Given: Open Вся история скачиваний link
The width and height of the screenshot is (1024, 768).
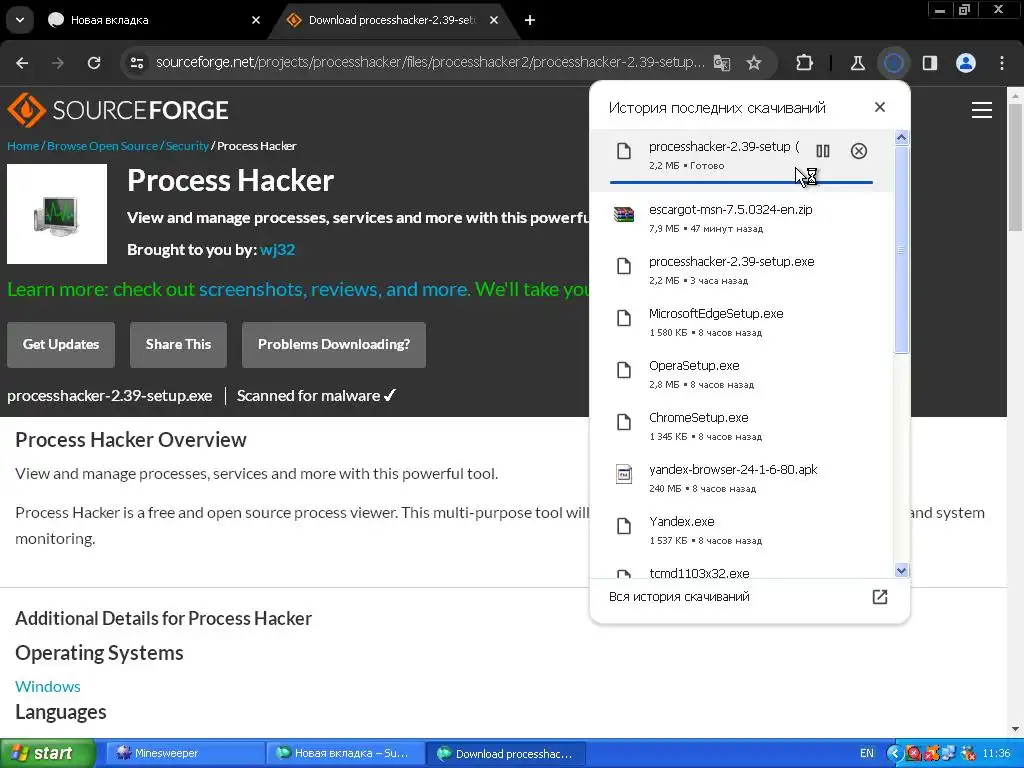Looking at the screenshot, I should [679, 596].
